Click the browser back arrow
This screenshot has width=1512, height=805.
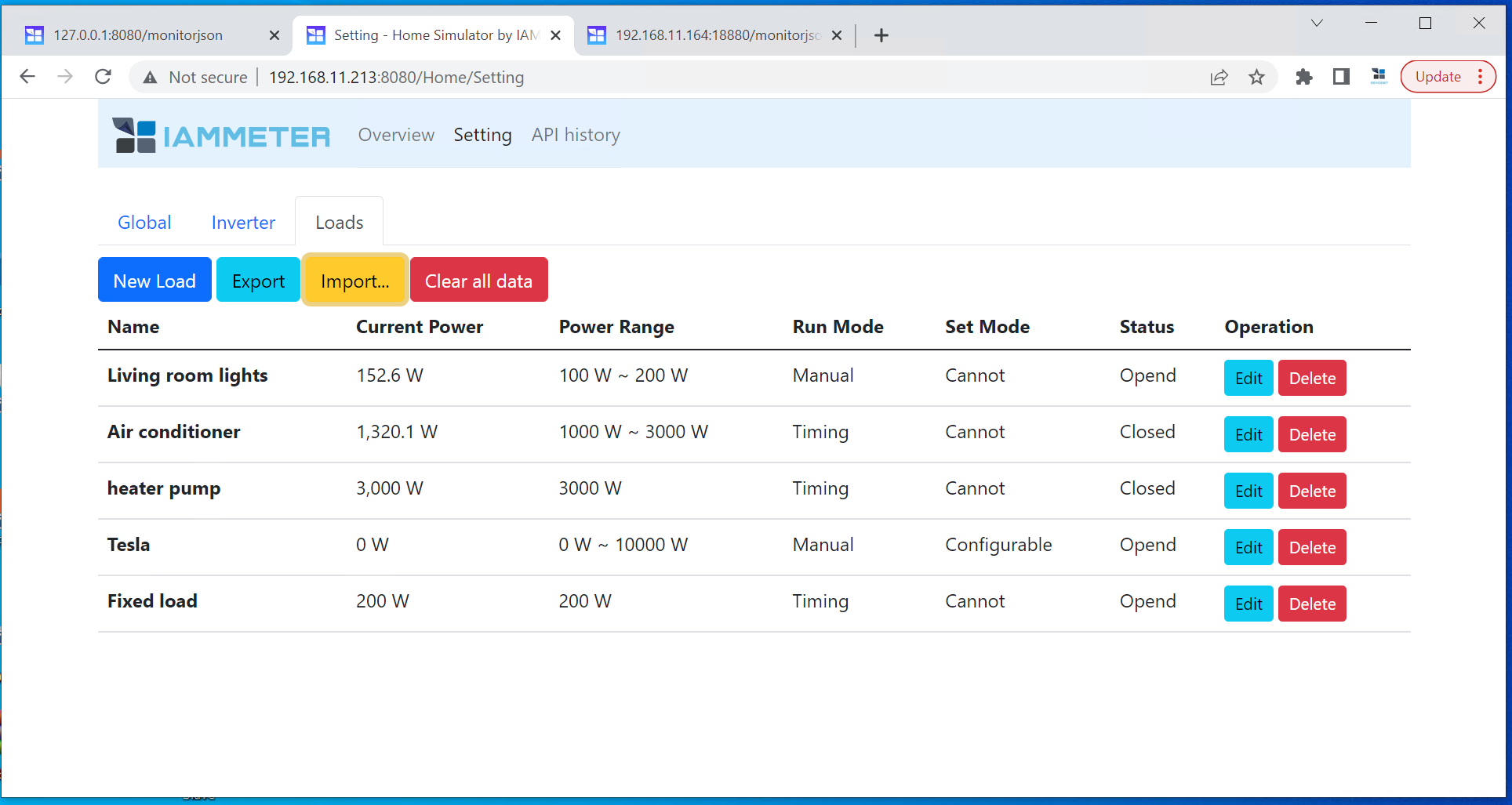click(27, 77)
